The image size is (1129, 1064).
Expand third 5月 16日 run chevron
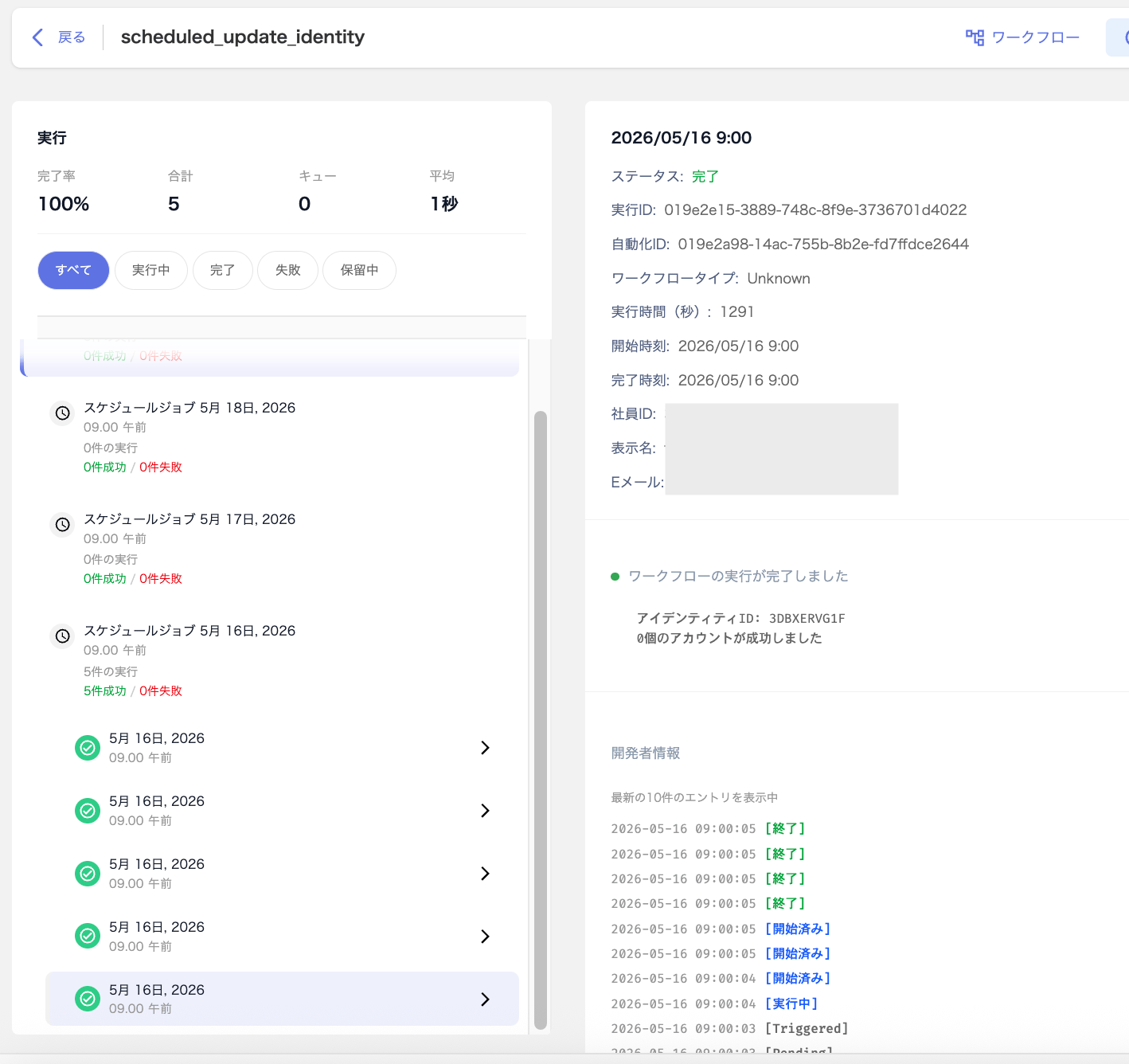[x=485, y=874]
